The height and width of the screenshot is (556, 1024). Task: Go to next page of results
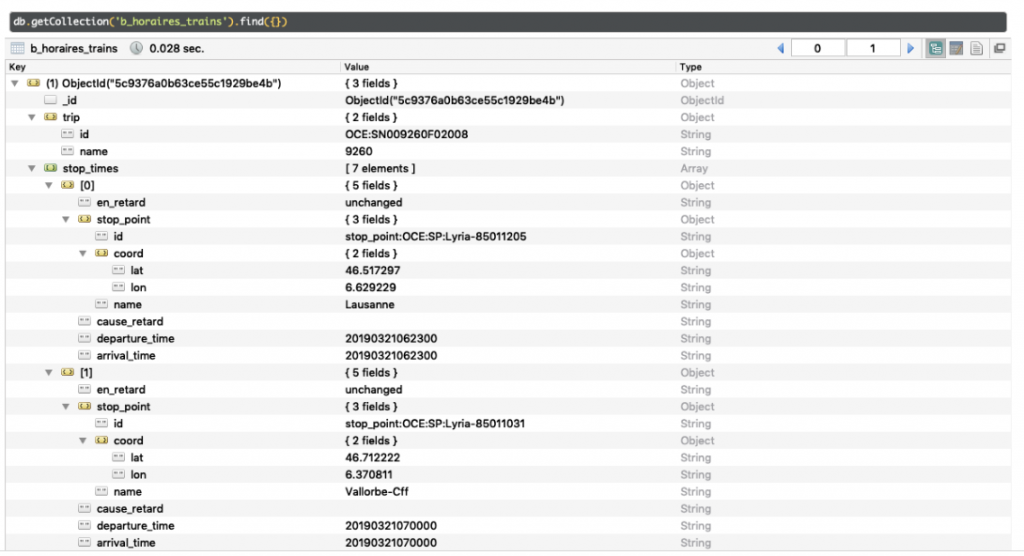(x=910, y=48)
